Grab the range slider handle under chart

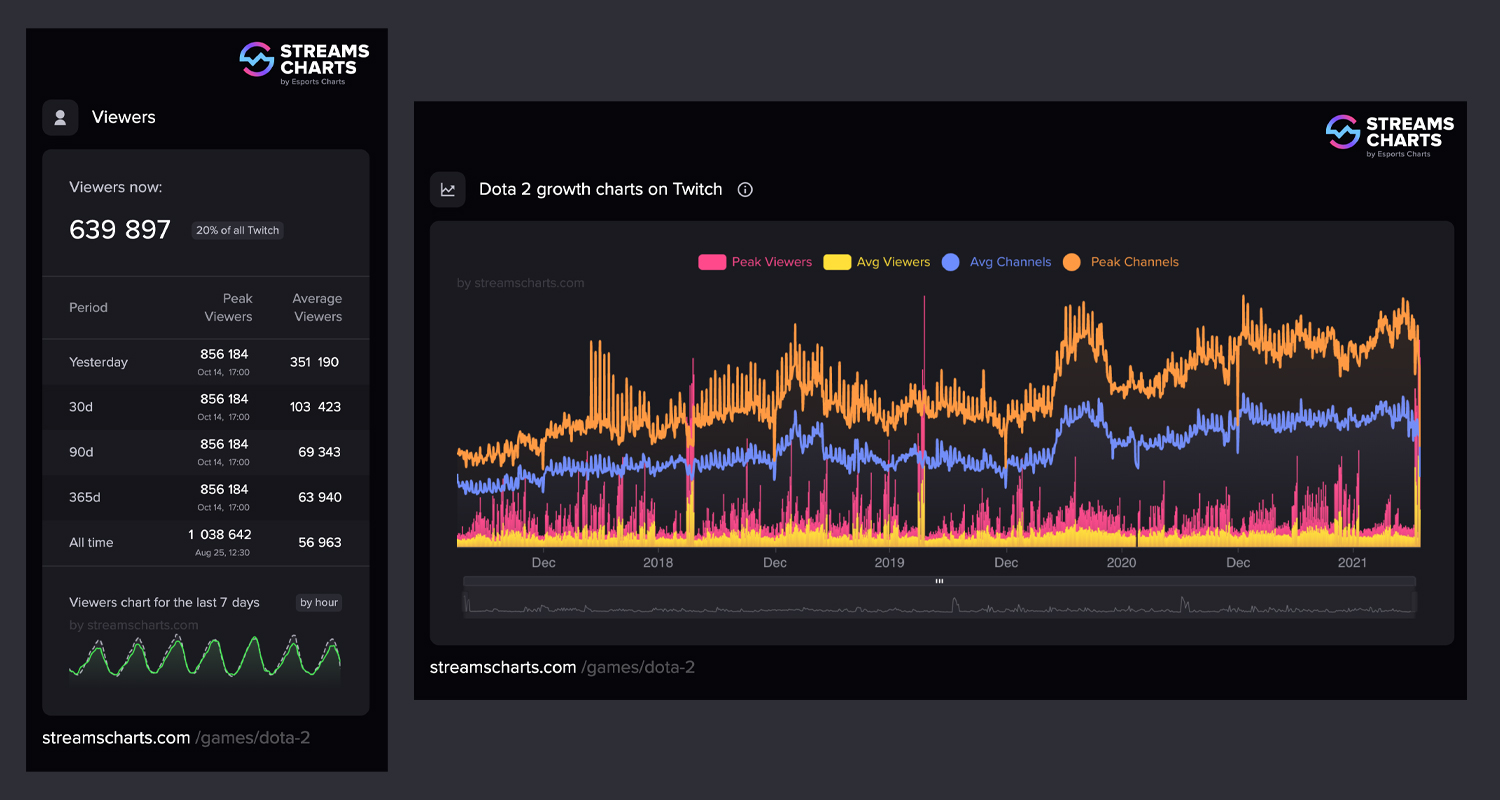(x=939, y=581)
